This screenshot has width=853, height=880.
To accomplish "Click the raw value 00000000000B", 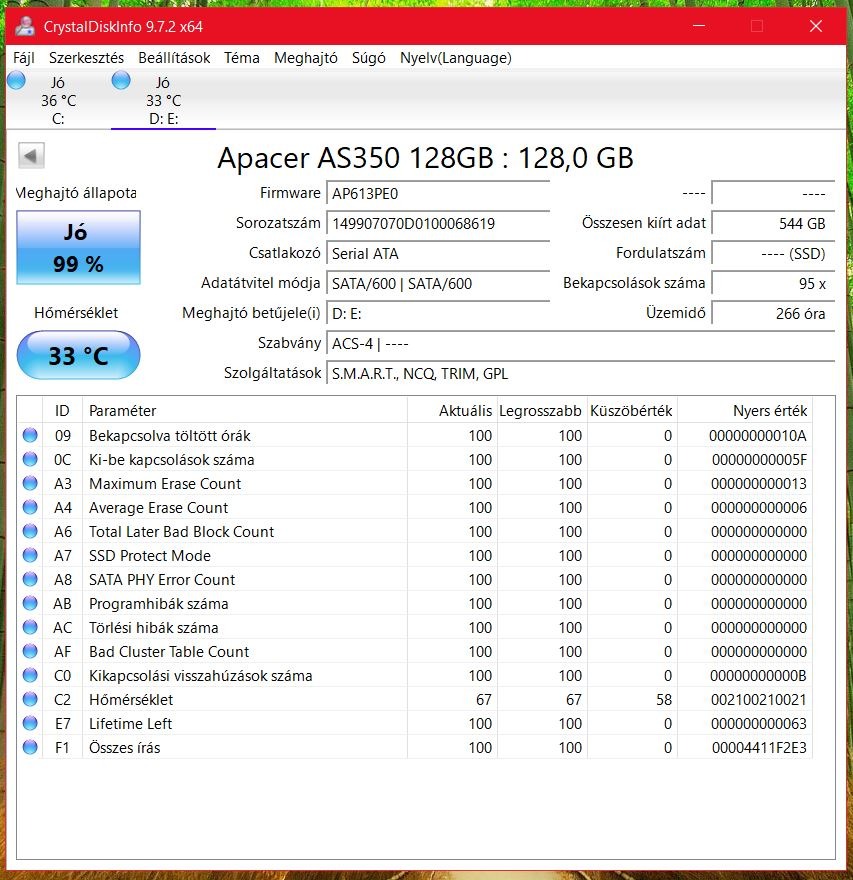I will pyautogui.click(x=758, y=676).
